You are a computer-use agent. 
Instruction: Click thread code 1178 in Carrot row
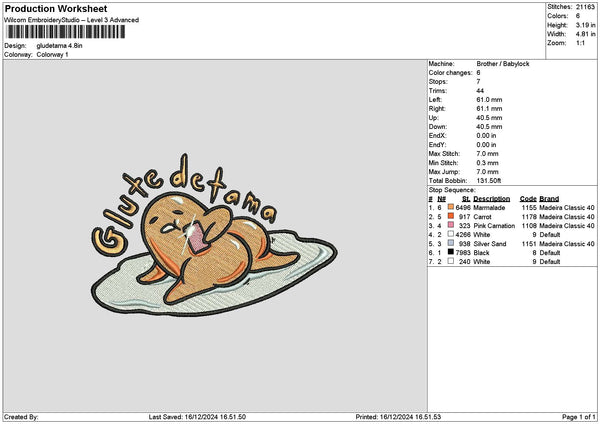pyautogui.click(x=529, y=217)
